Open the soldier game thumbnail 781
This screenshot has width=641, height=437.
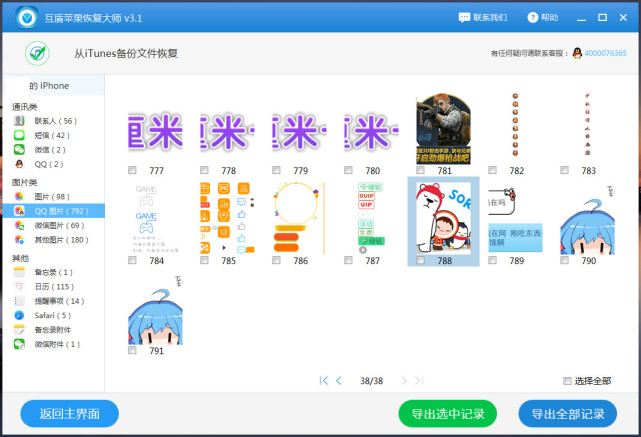[x=444, y=129]
